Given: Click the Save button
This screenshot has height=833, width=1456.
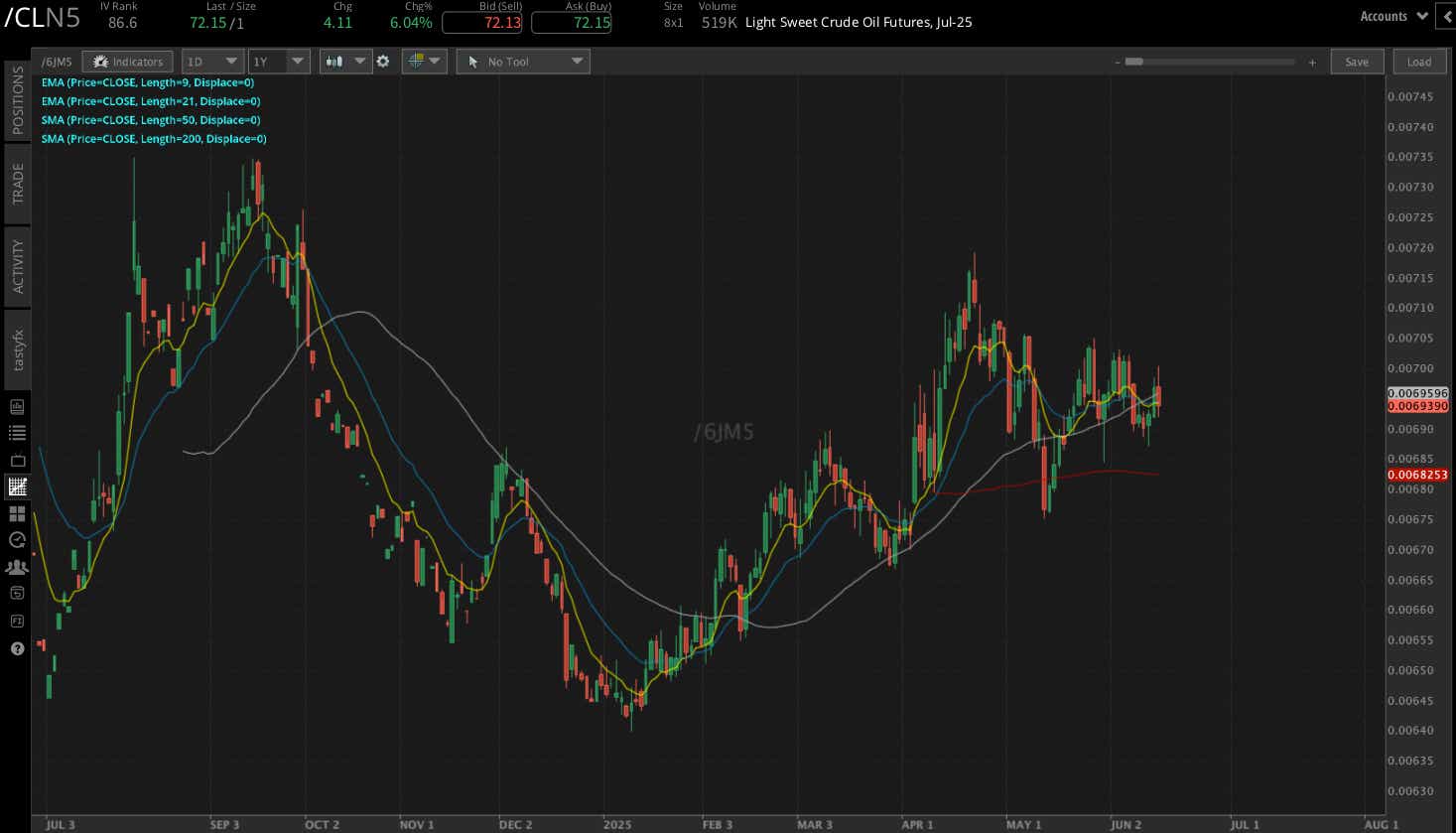Looking at the screenshot, I should [1356, 61].
